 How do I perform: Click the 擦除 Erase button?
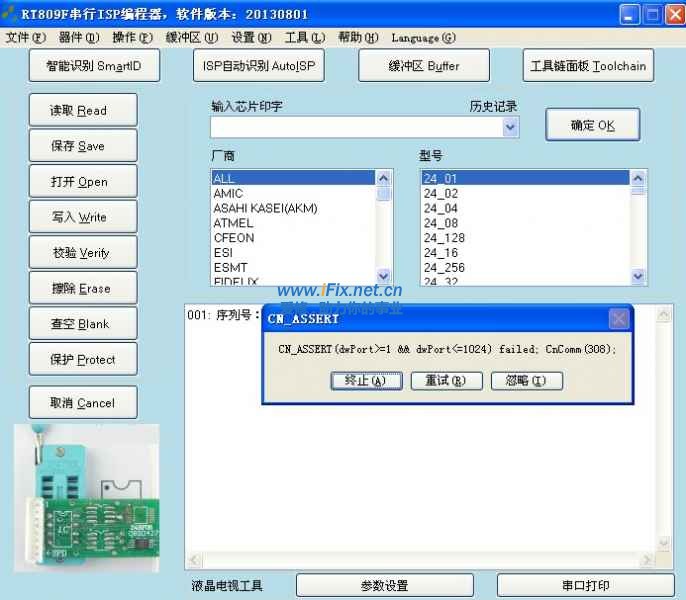point(83,288)
